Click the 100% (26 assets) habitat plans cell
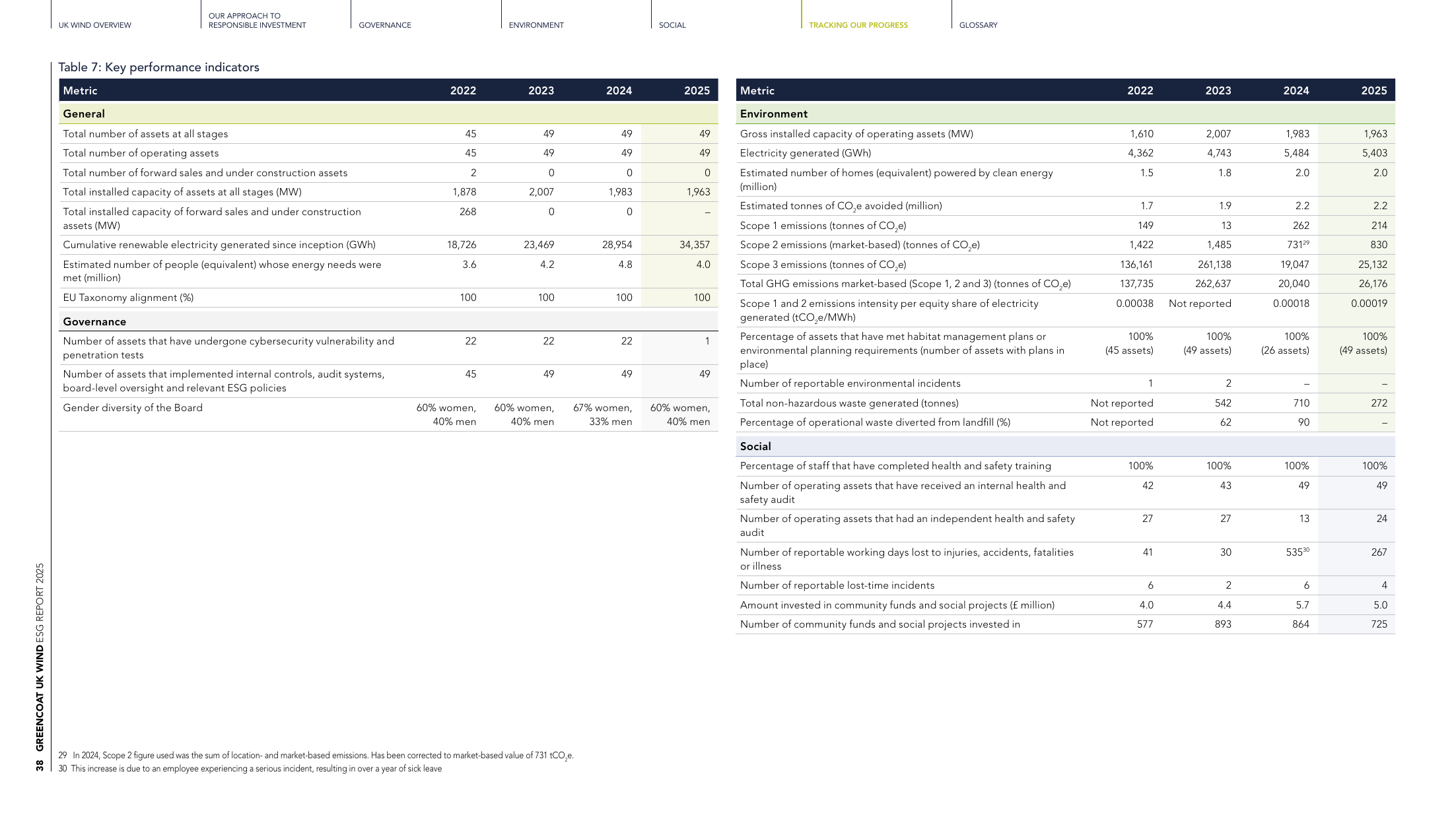The width and height of the screenshot is (1456, 819). (1285, 343)
